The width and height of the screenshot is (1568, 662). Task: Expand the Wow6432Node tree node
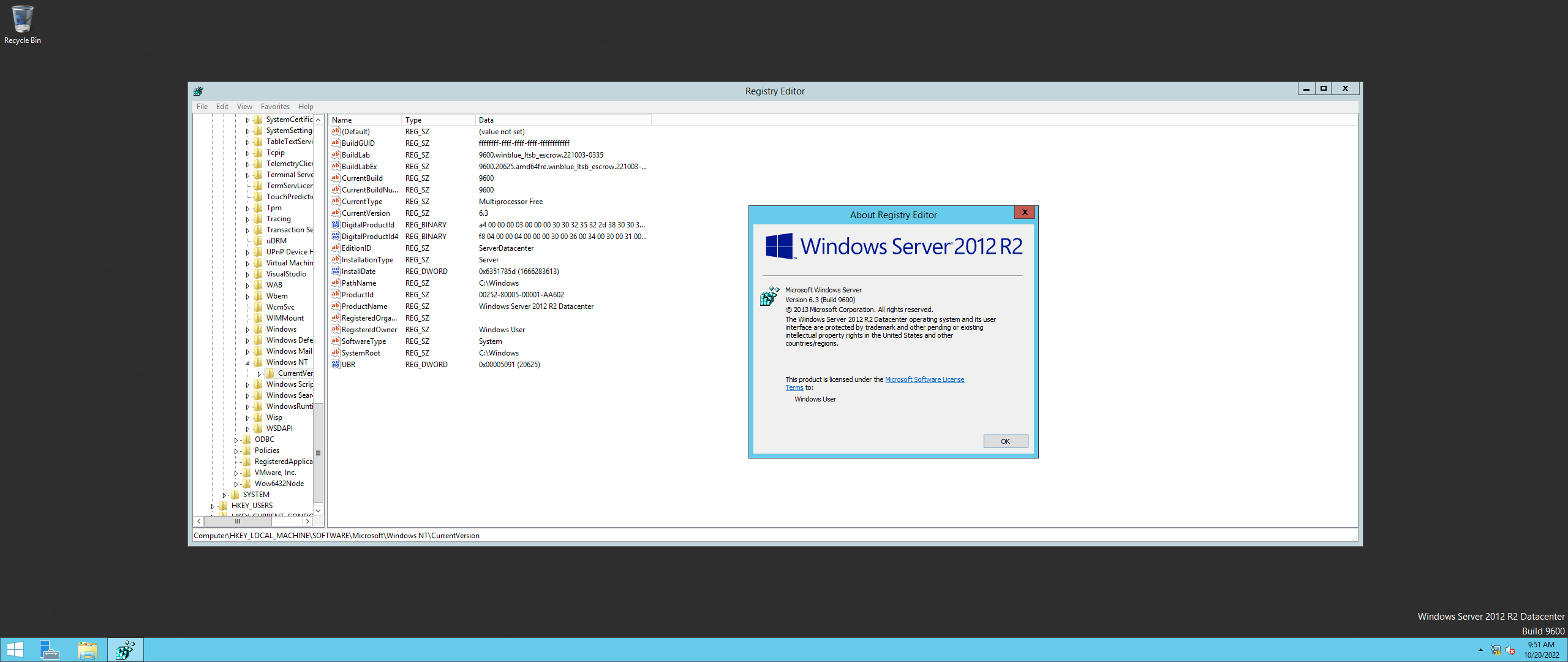click(x=236, y=484)
